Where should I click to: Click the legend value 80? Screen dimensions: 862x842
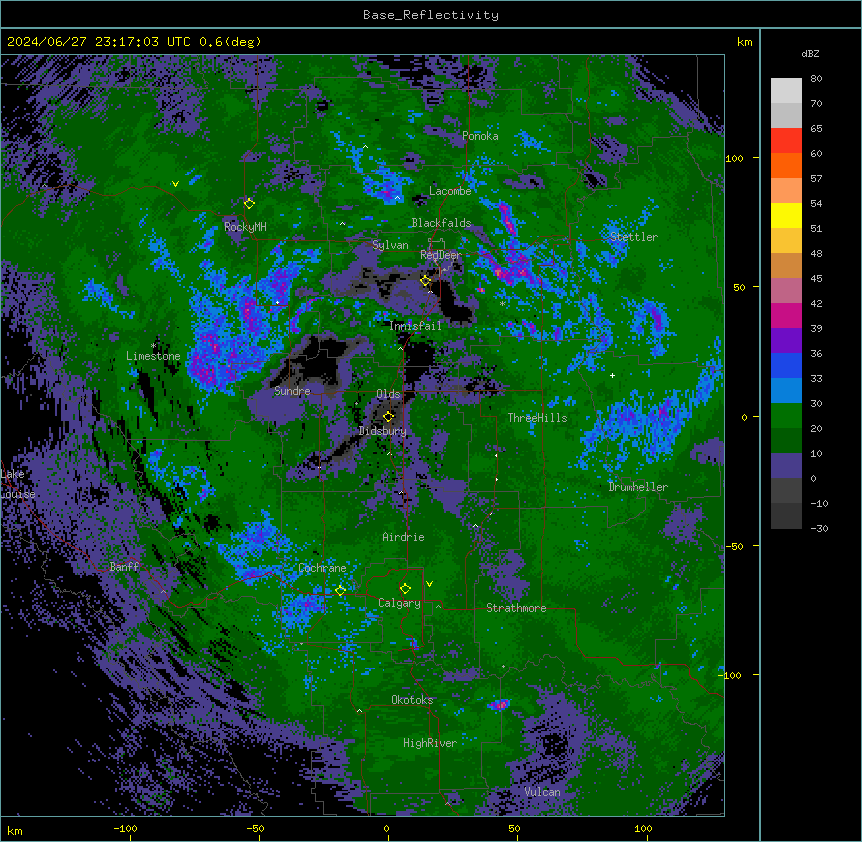point(816,79)
